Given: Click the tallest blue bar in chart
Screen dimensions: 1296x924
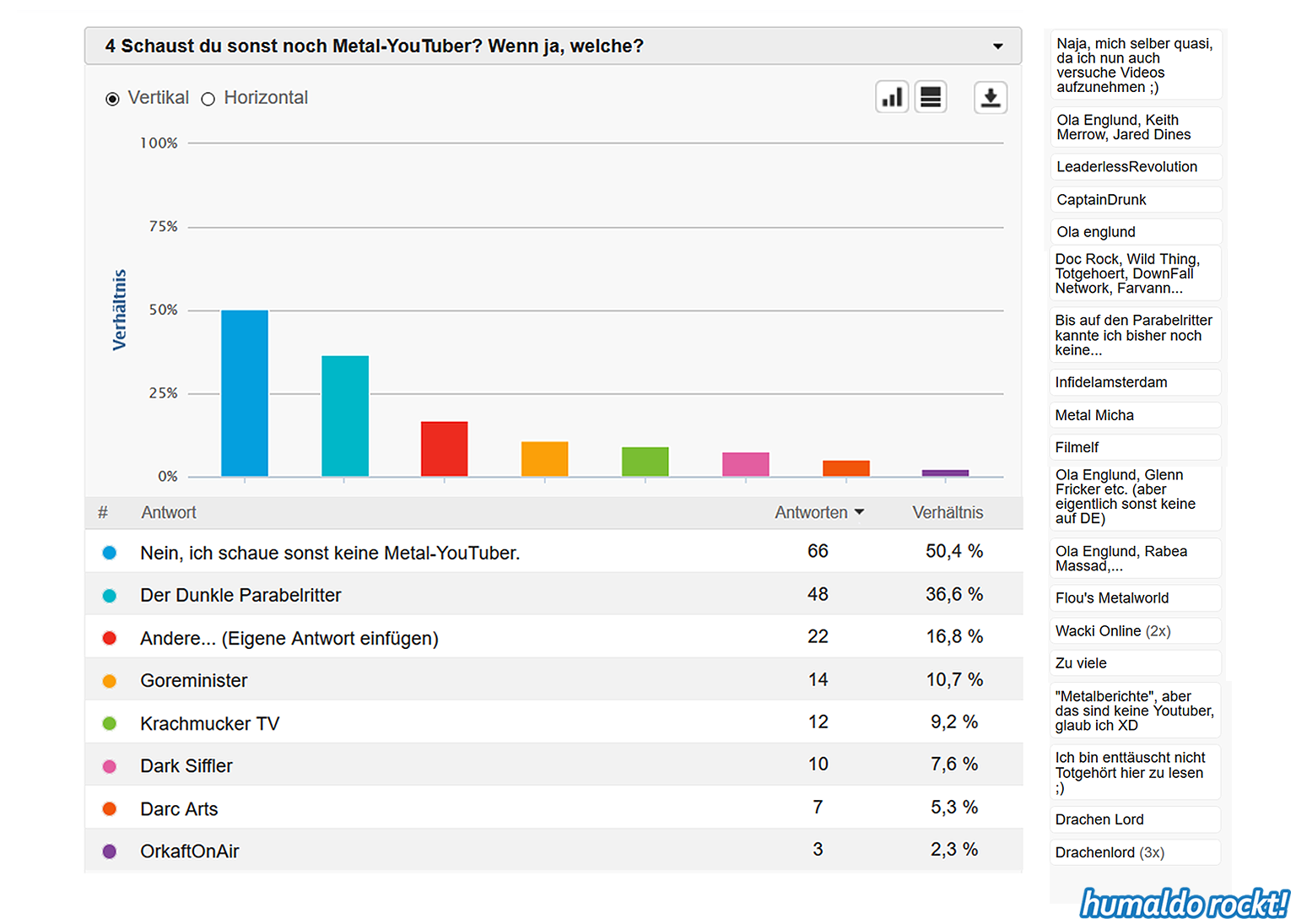Looking at the screenshot, I should [245, 393].
